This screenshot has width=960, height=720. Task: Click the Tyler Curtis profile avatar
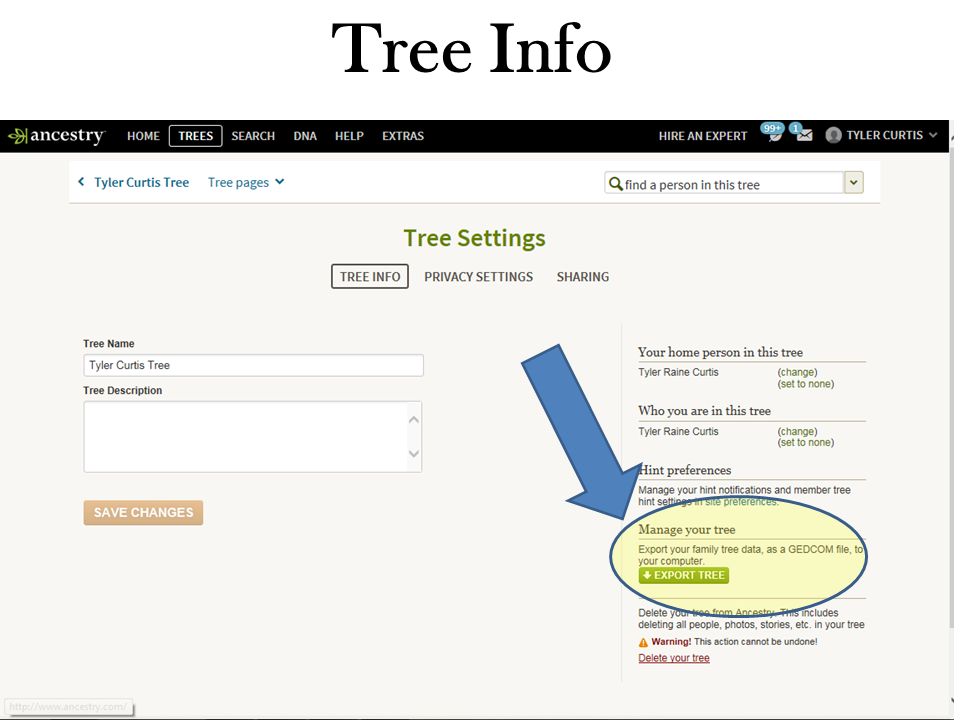click(833, 135)
